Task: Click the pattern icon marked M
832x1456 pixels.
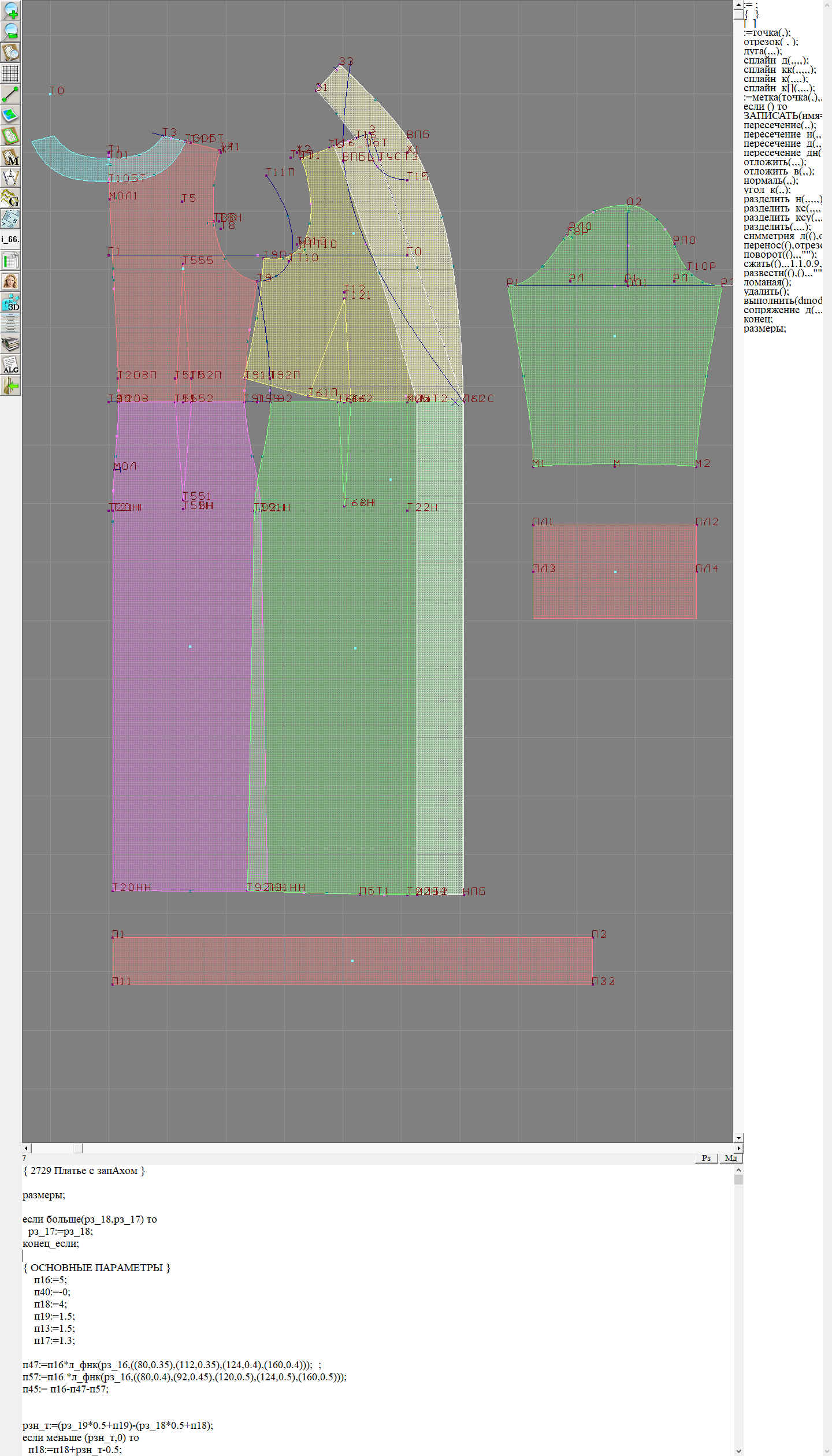Action: click(10, 157)
